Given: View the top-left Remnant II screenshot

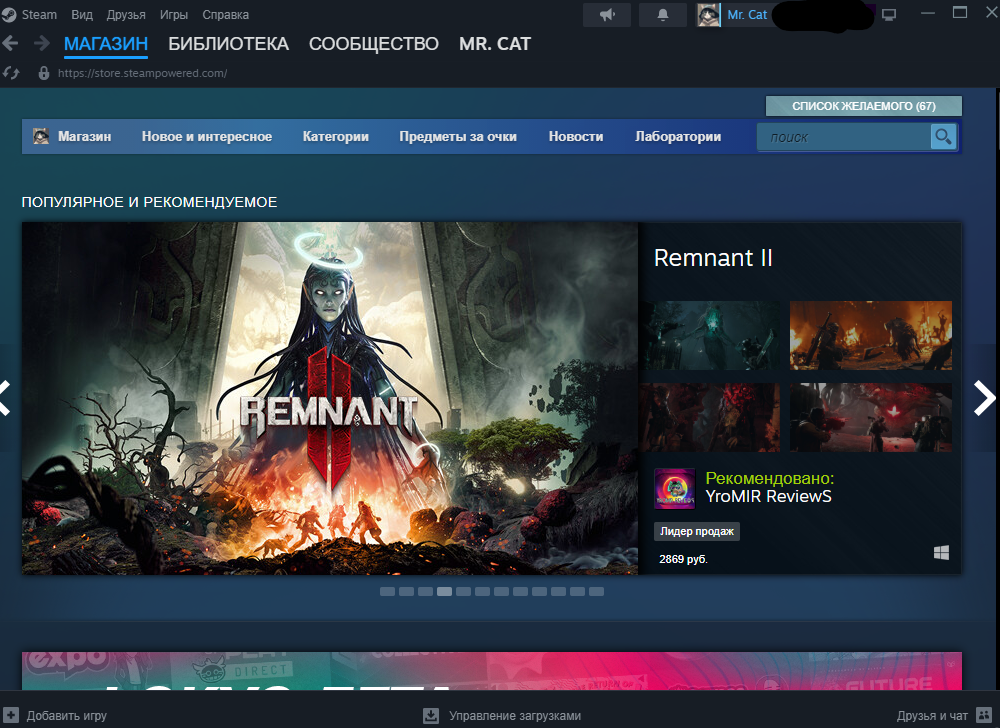Looking at the screenshot, I should (x=711, y=335).
